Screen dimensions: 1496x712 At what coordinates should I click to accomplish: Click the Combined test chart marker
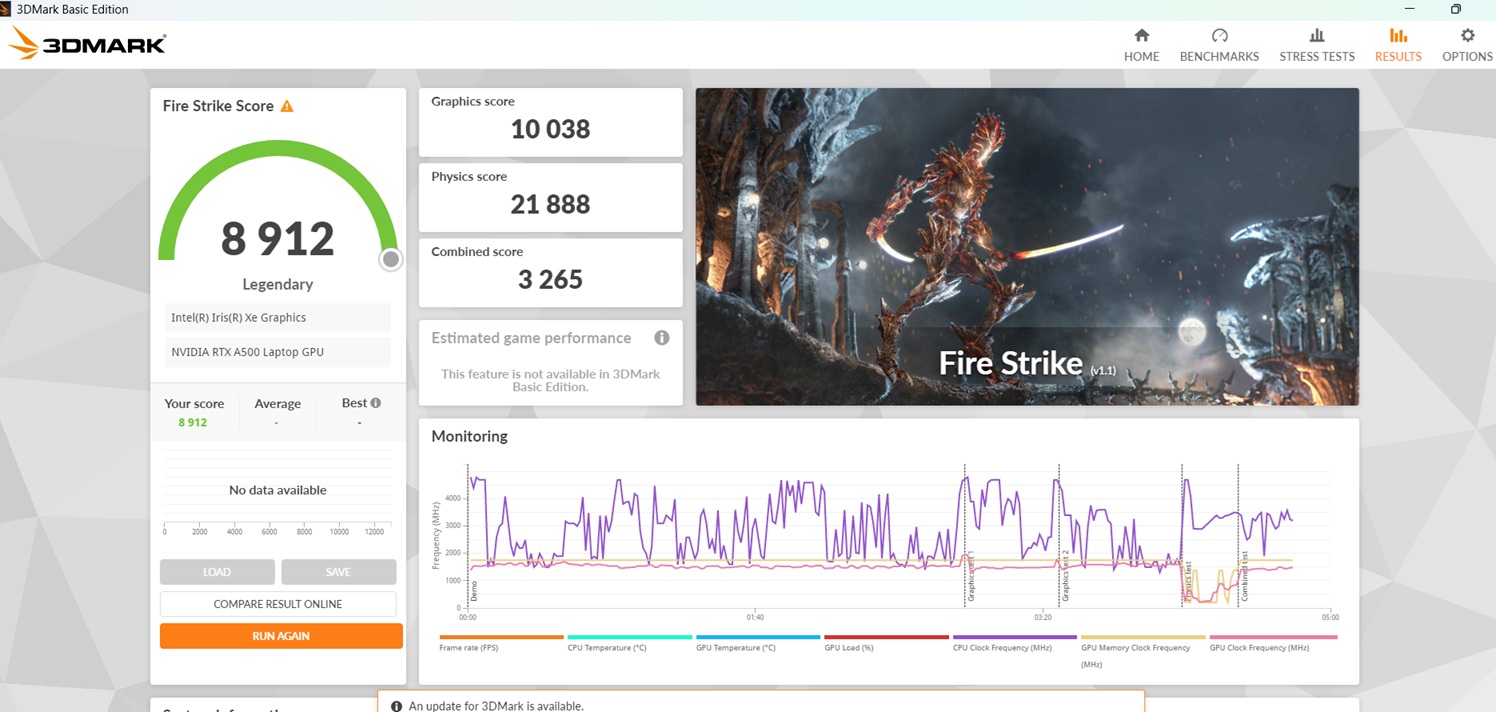click(1244, 577)
